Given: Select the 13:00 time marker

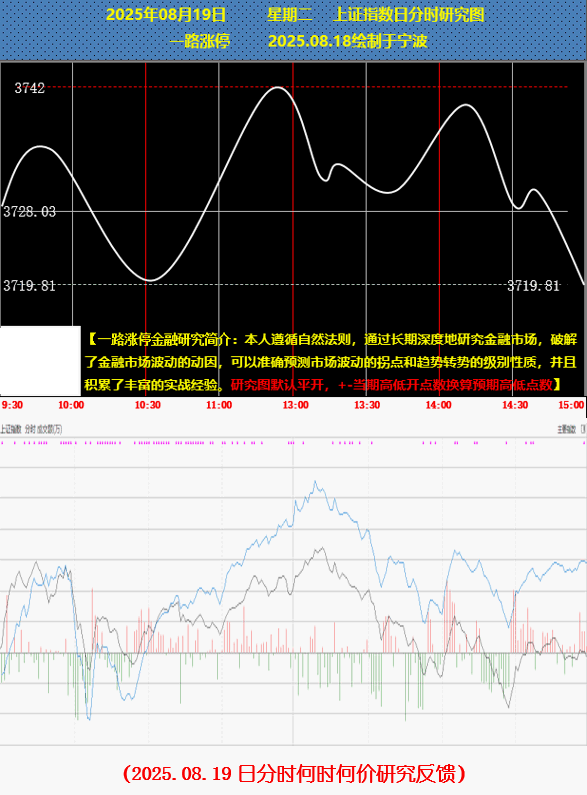Looking at the screenshot, I should pyautogui.click(x=296, y=405).
